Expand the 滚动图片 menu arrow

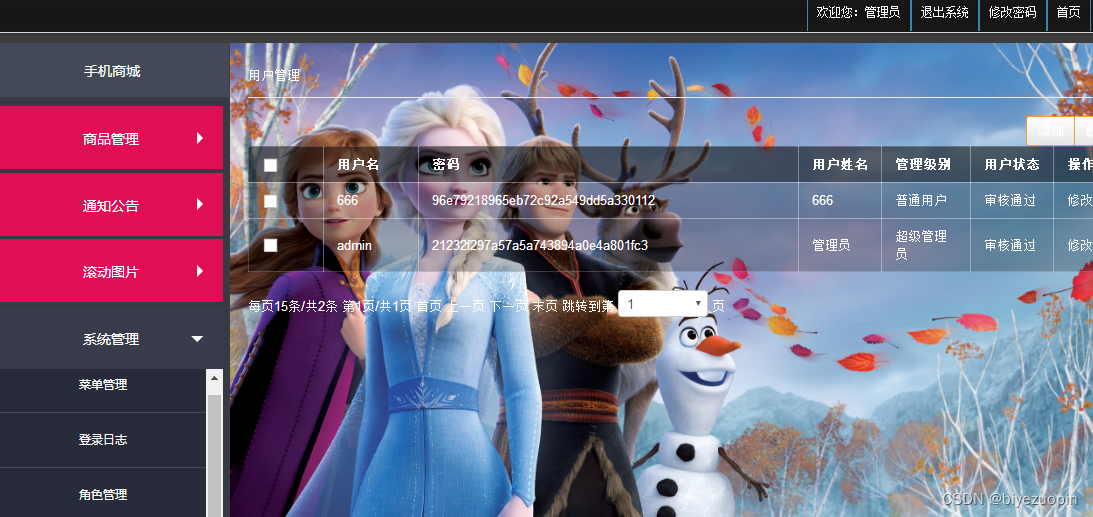200,271
